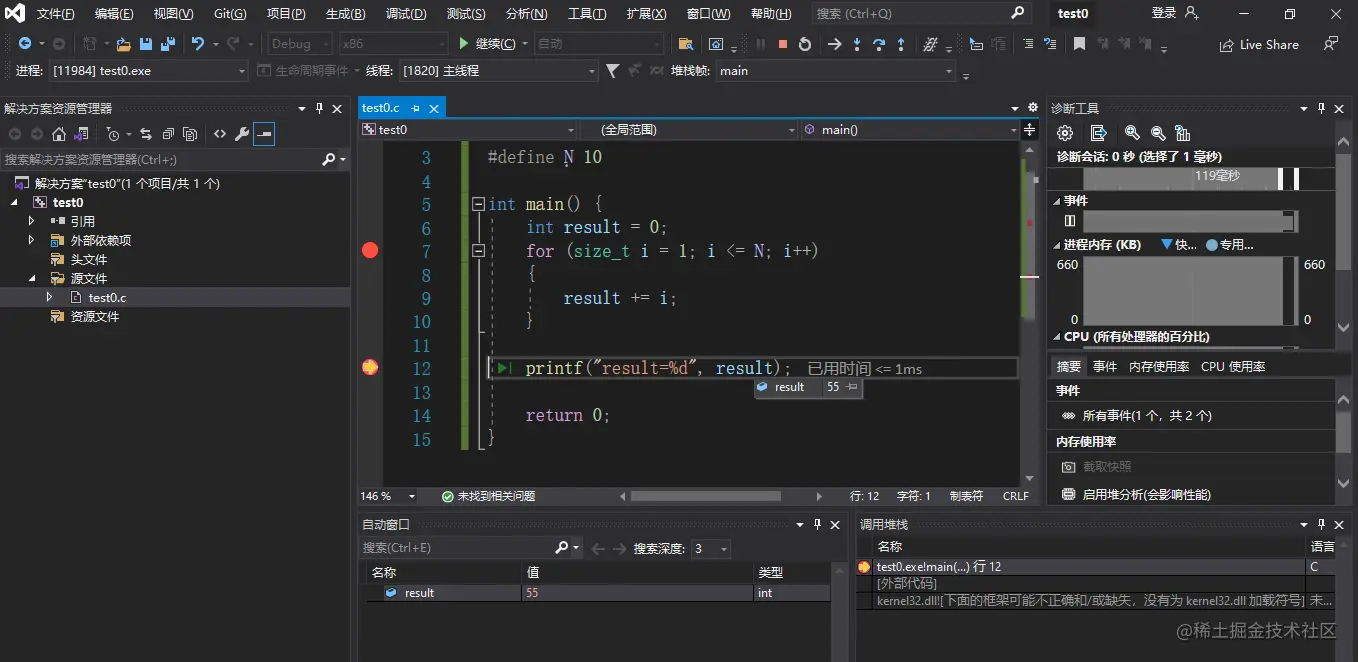Click the Step Over arrow icon
Viewport: 1358px width, 662px height.
(x=879, y=44)
